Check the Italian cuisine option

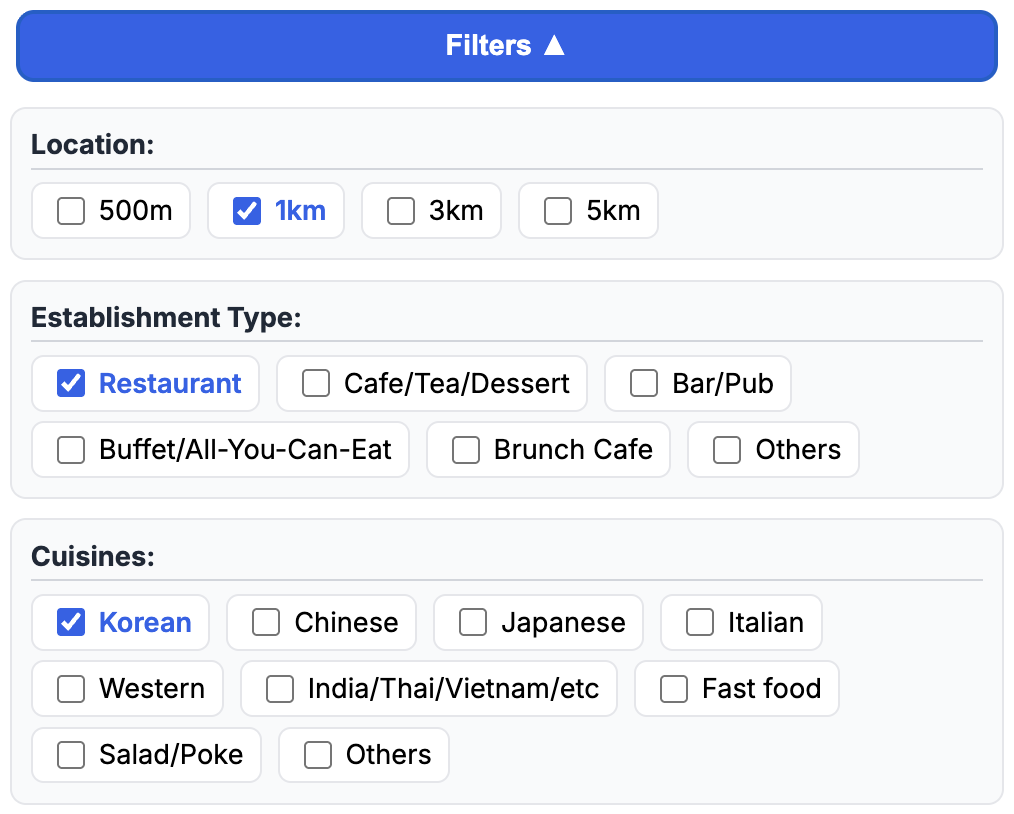click(700, 622)
